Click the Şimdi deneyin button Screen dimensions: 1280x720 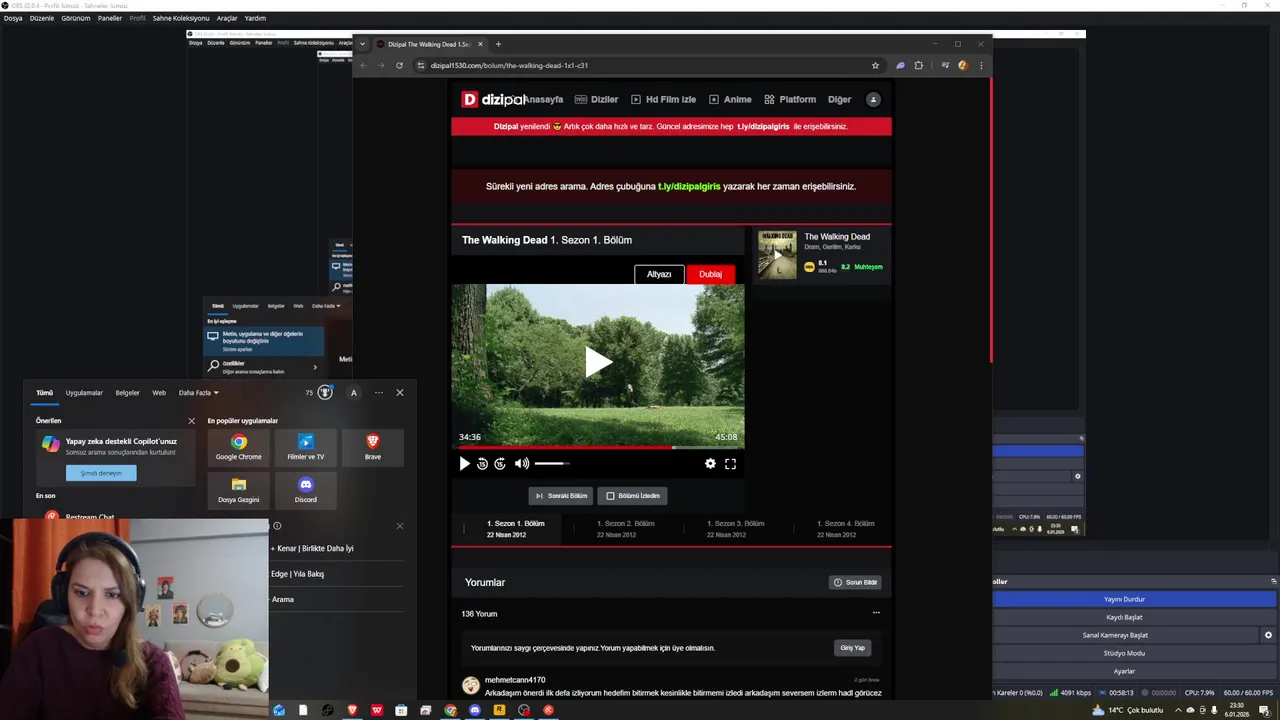coord(101,473)
